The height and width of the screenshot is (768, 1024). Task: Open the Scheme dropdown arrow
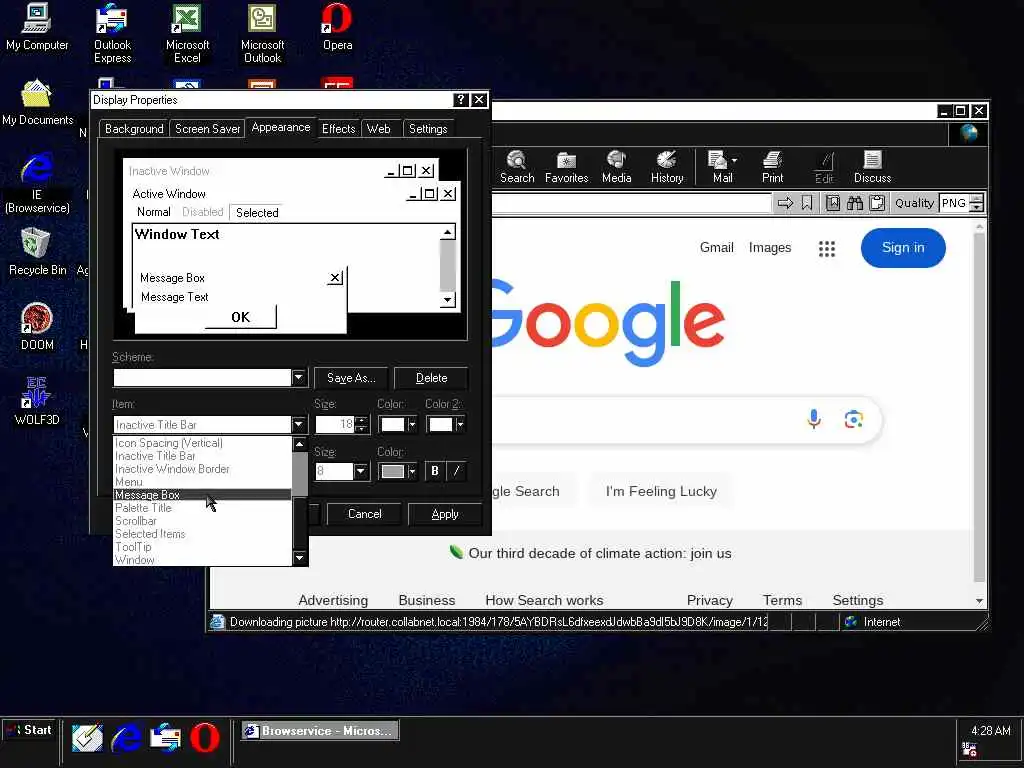click(298, 377)
